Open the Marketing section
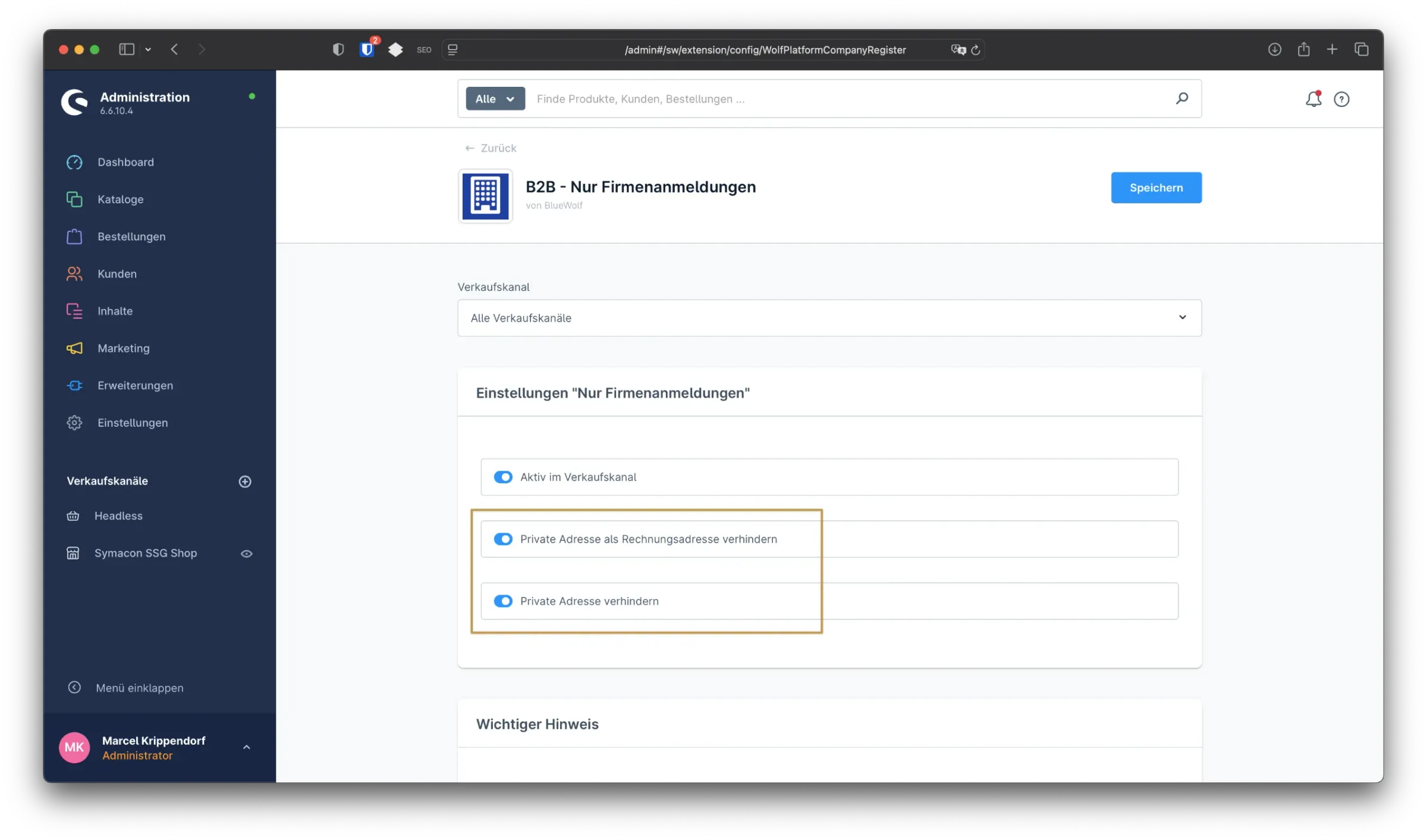The image size is (1427, 840). [123, 348]
